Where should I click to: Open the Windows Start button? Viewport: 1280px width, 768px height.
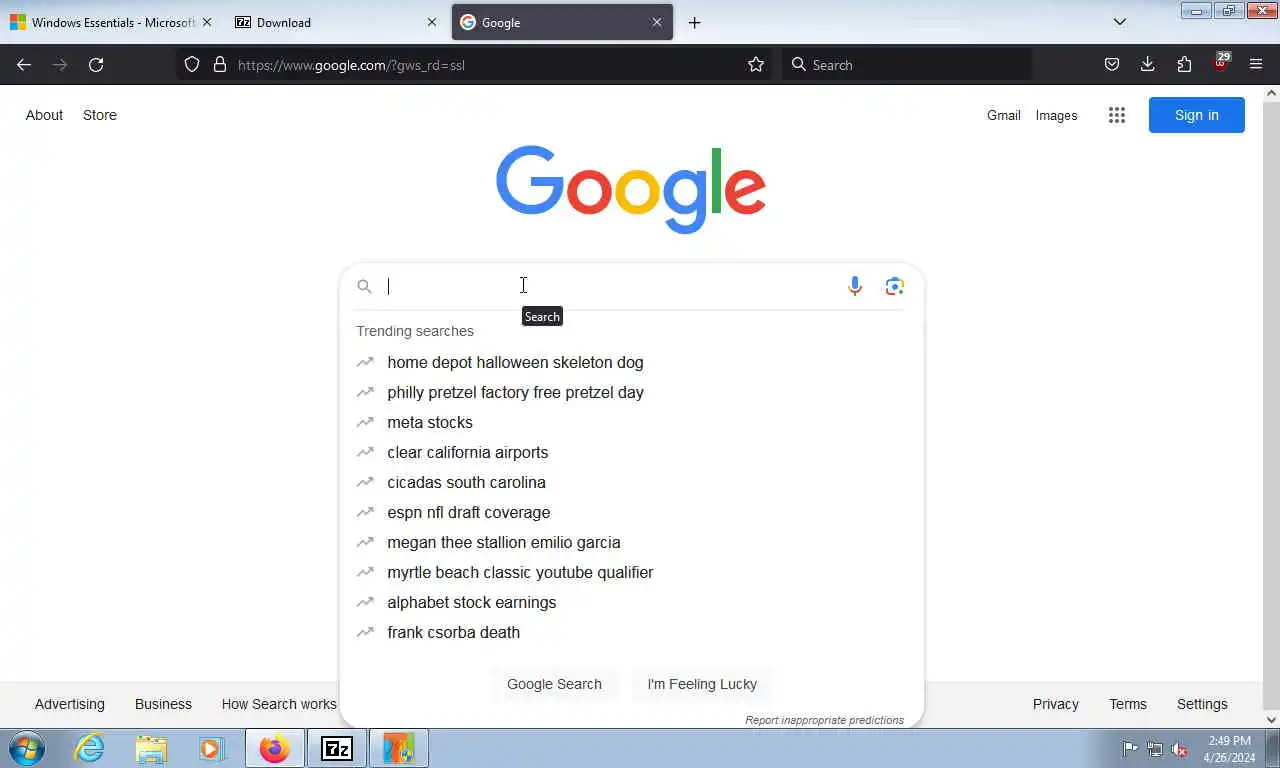click(x=27, y=748)
